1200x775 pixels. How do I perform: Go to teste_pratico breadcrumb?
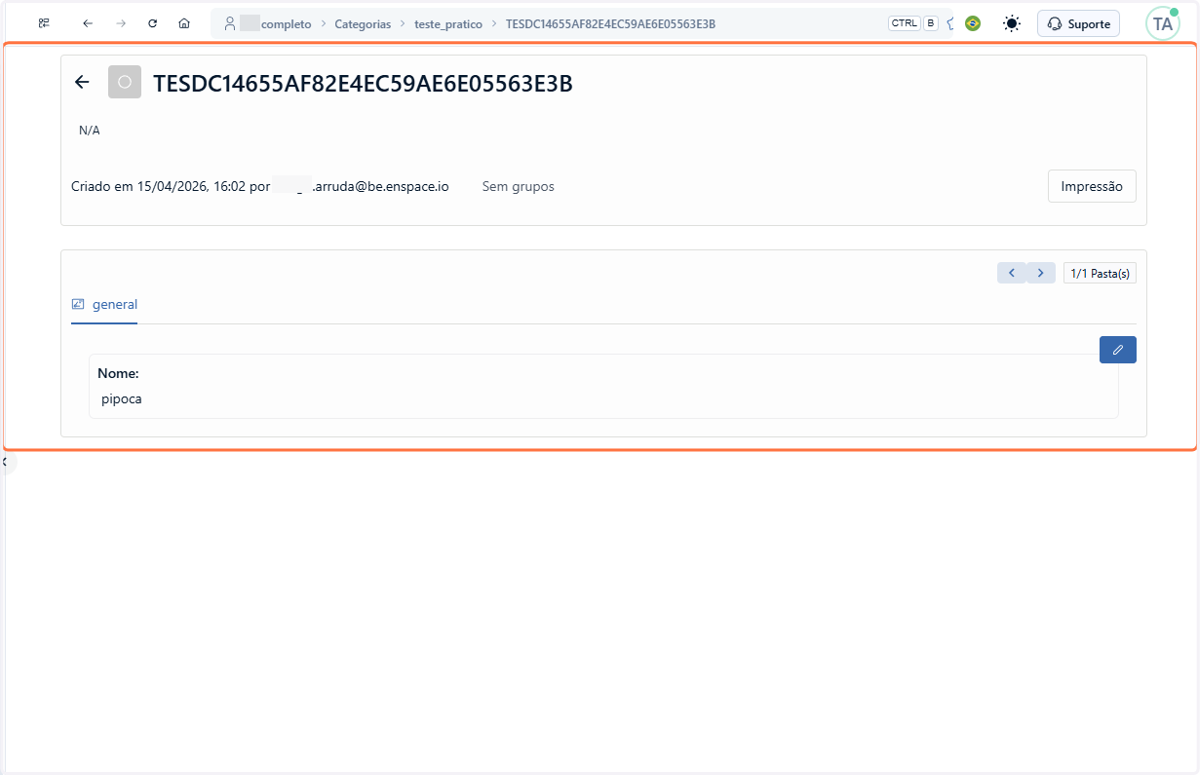[448, 23]
